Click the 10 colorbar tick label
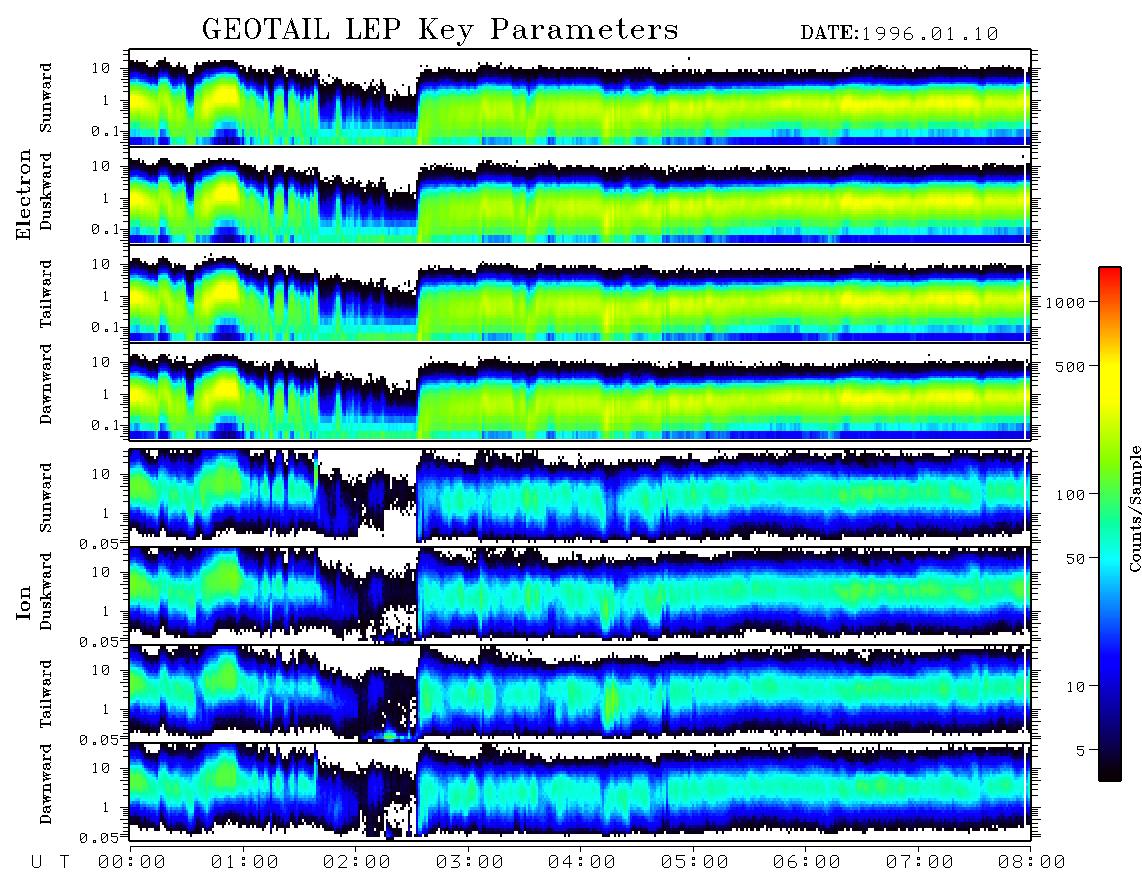Viewport: 1142px width, 880px height. coord(1075,687)
